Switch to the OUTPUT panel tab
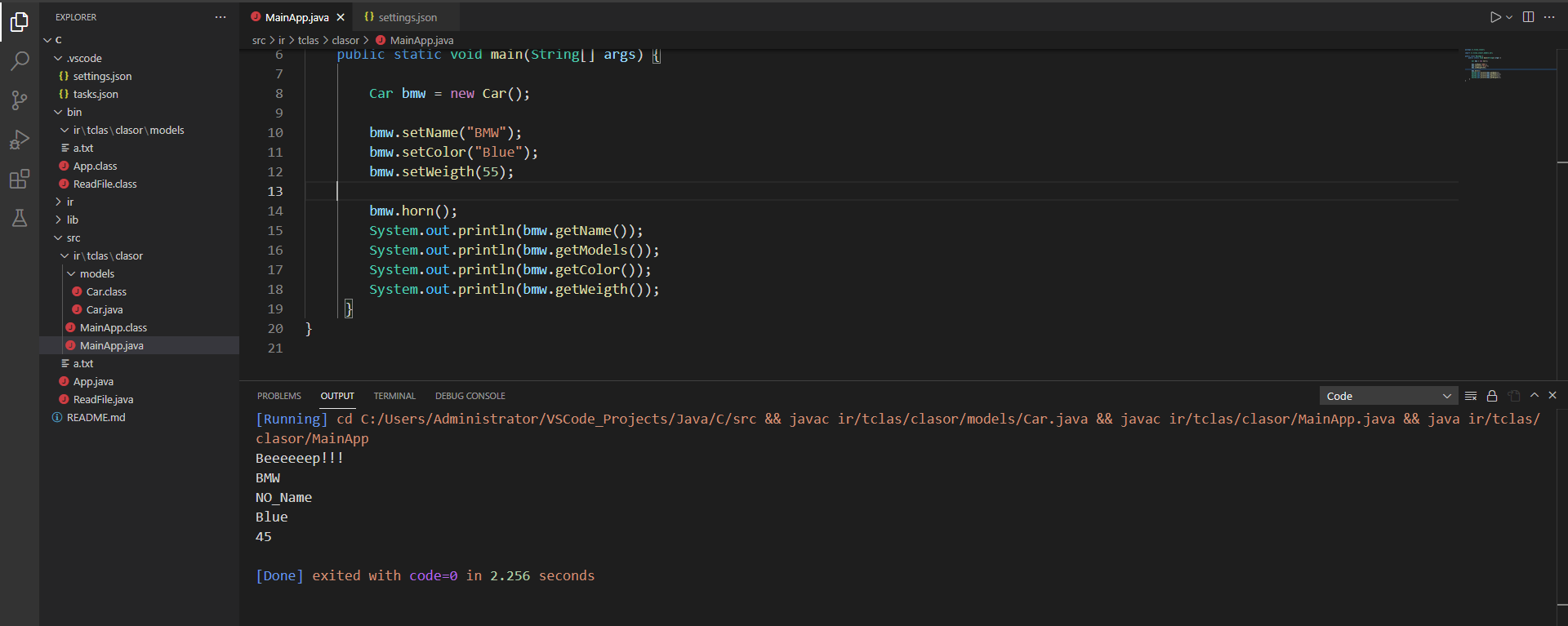The image size is (1568, 626). [x=337, y=396]
